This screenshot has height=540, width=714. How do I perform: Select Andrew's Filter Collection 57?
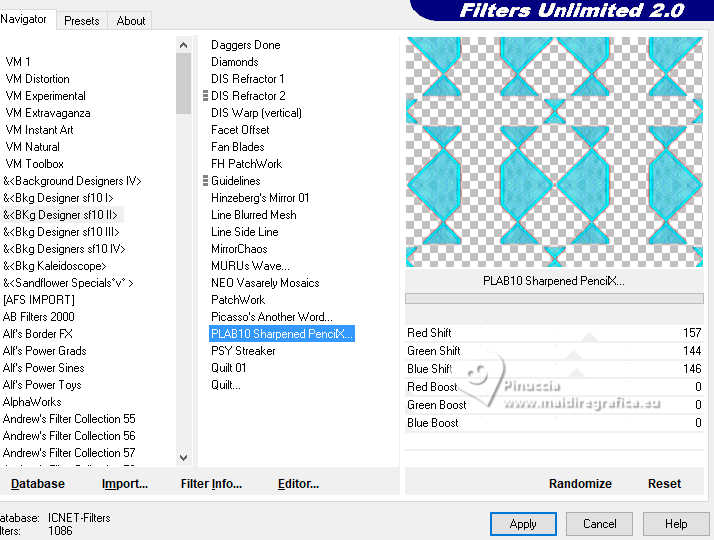(69, 453)
